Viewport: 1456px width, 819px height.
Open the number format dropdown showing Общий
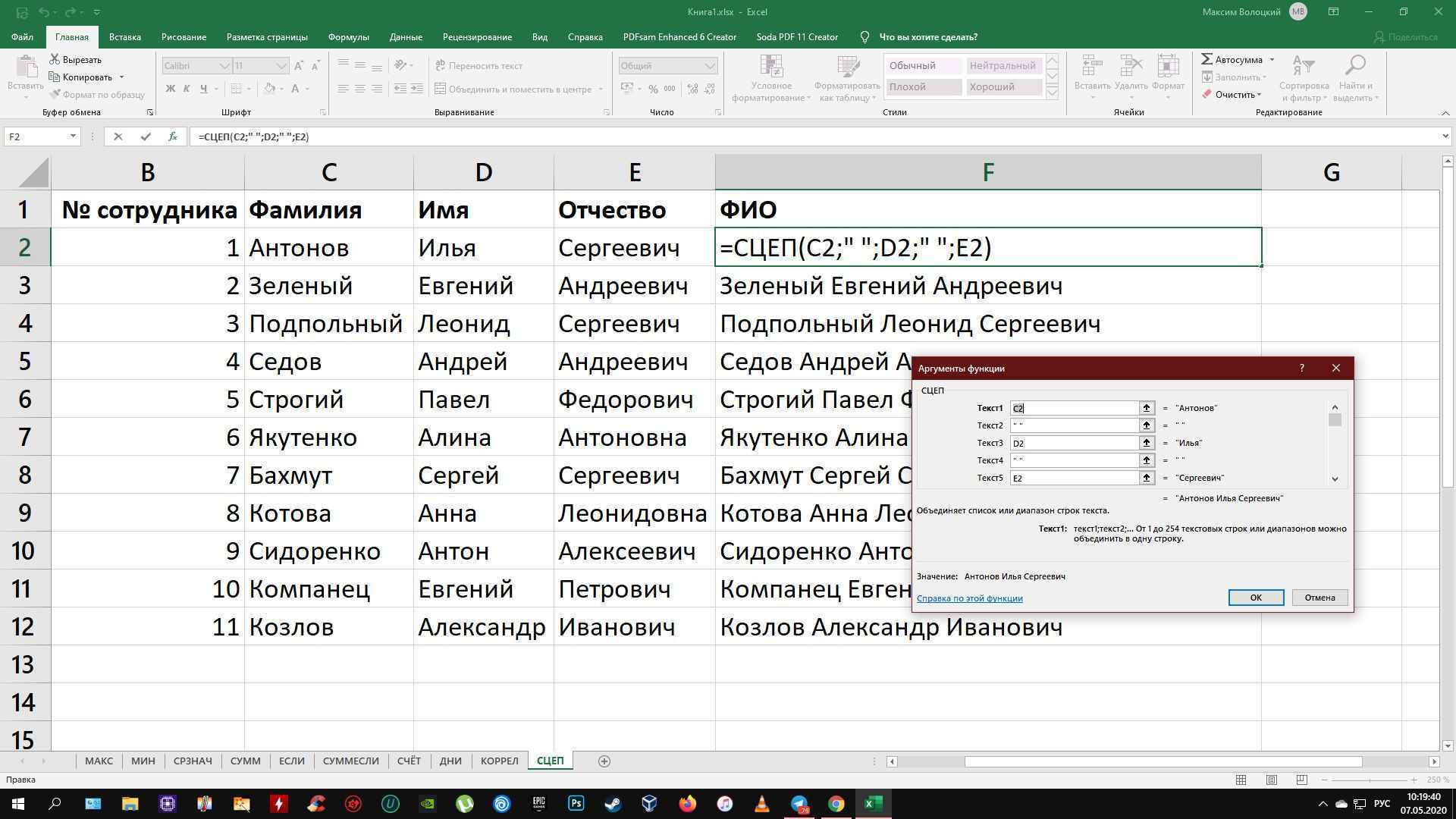click(710, 66)
